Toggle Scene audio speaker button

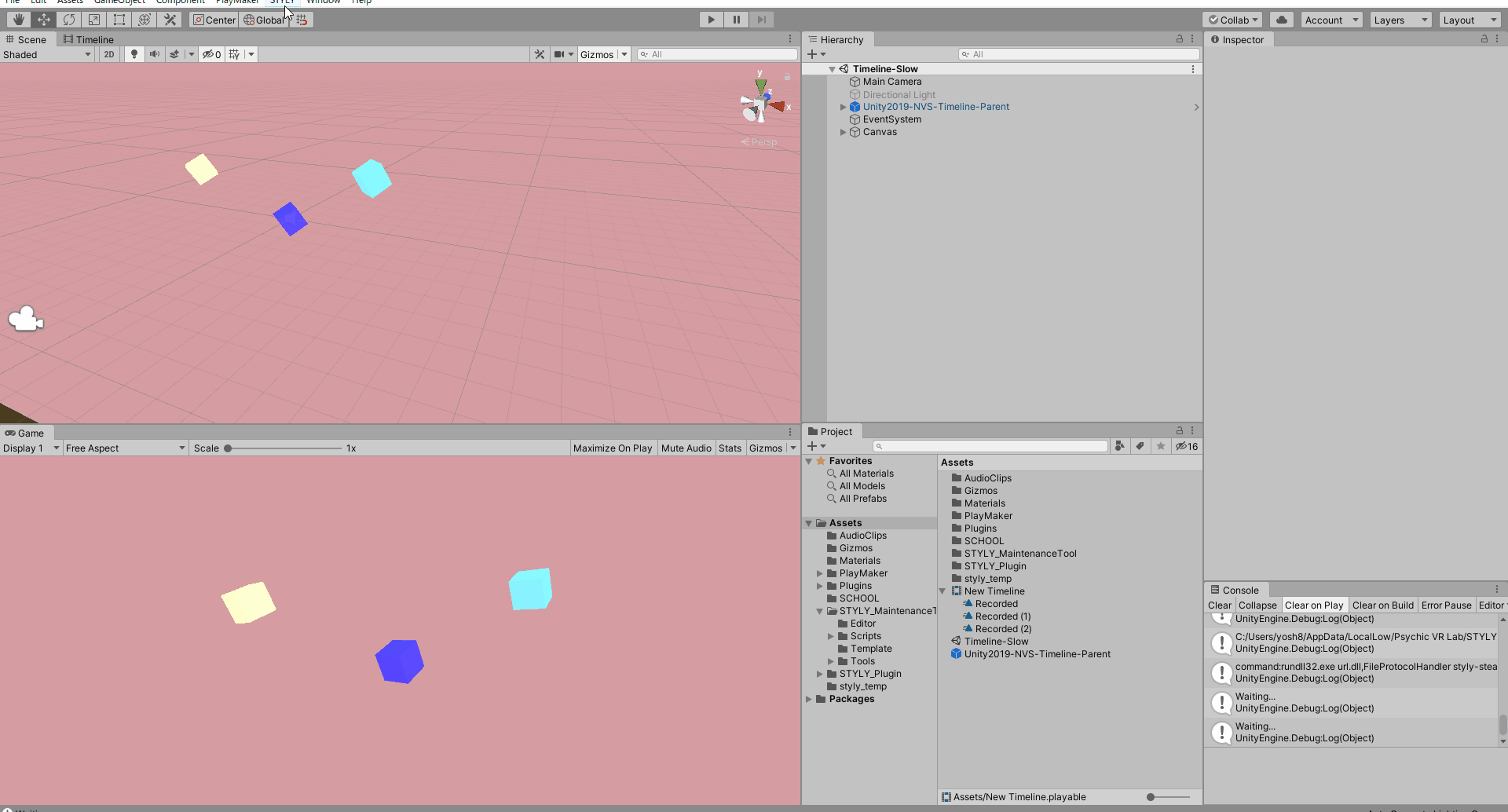coord(155,54)
